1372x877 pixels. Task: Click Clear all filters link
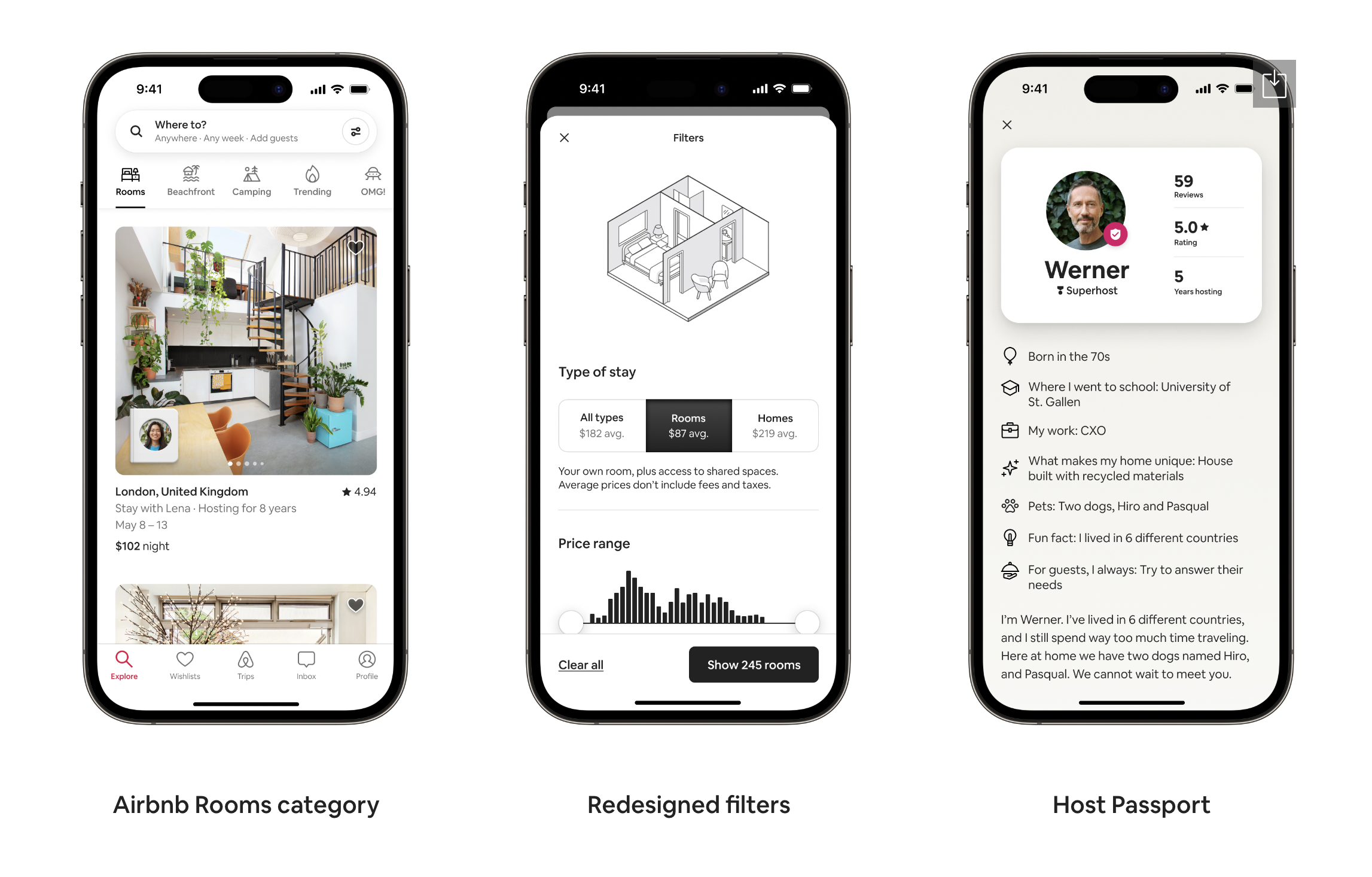[582, 664]
